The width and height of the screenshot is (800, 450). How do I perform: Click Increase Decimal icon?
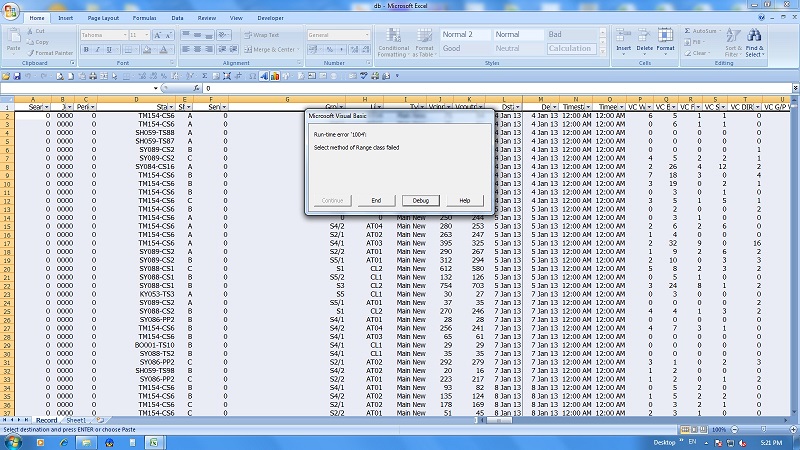(355, 49)
